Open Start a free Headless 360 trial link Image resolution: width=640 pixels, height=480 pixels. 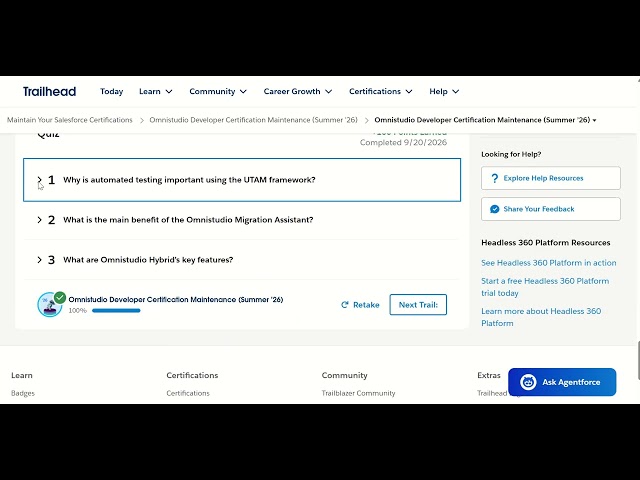(545, 287)
